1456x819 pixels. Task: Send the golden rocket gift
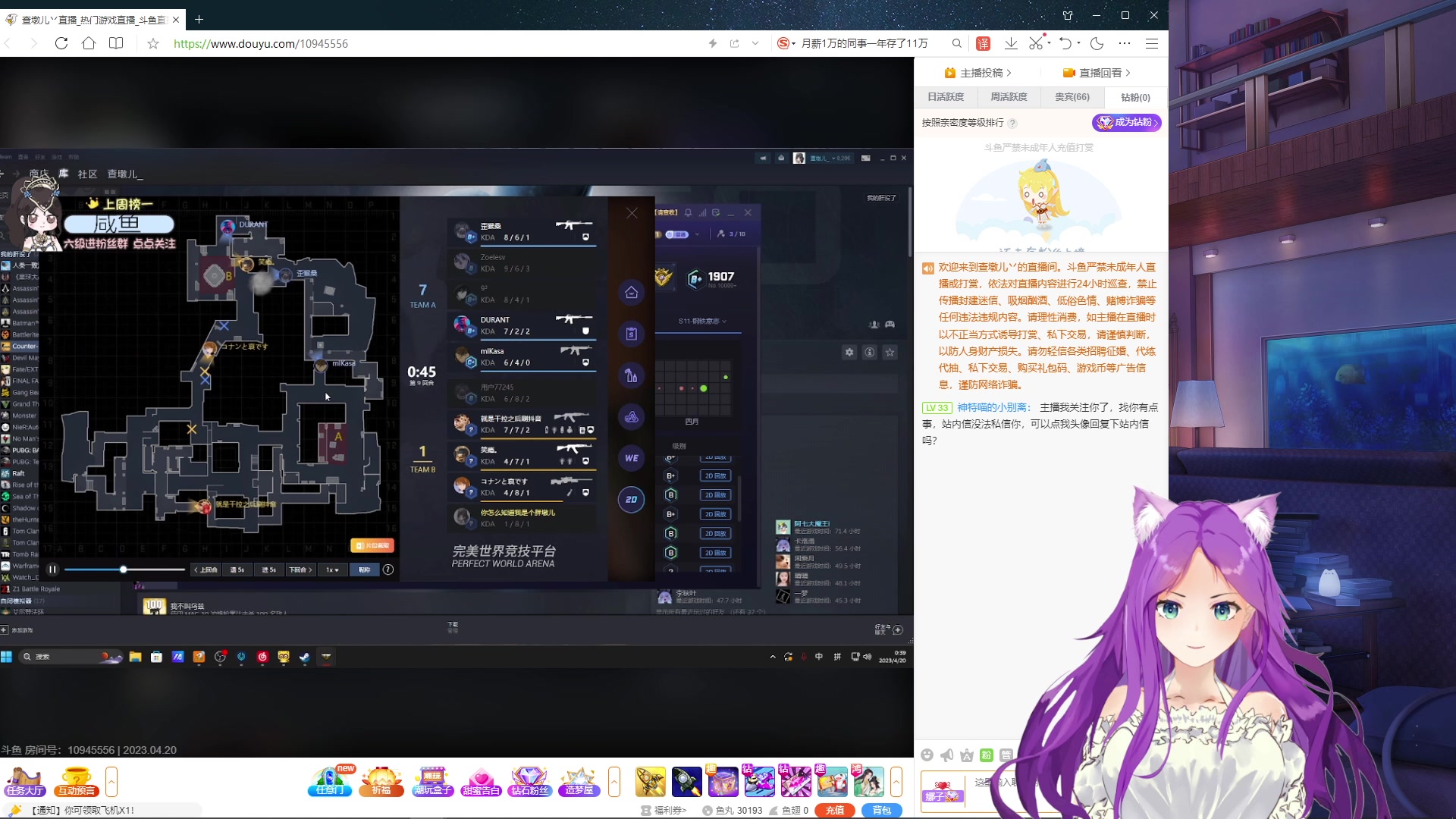pos(650,782)
